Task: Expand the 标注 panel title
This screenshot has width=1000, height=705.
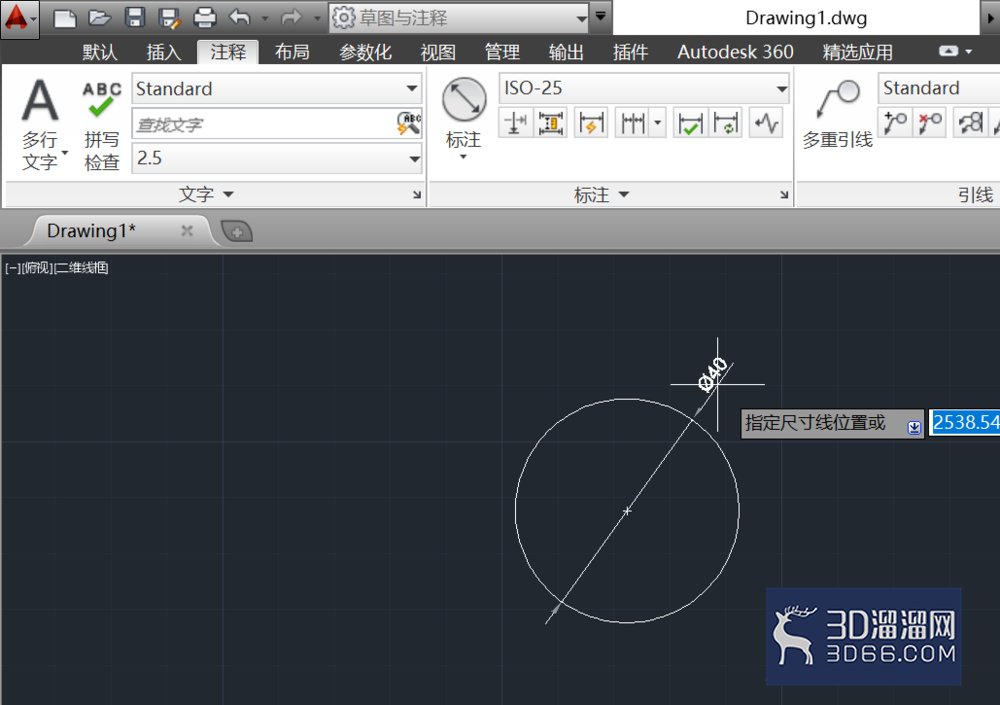Action: coord(601,195)
